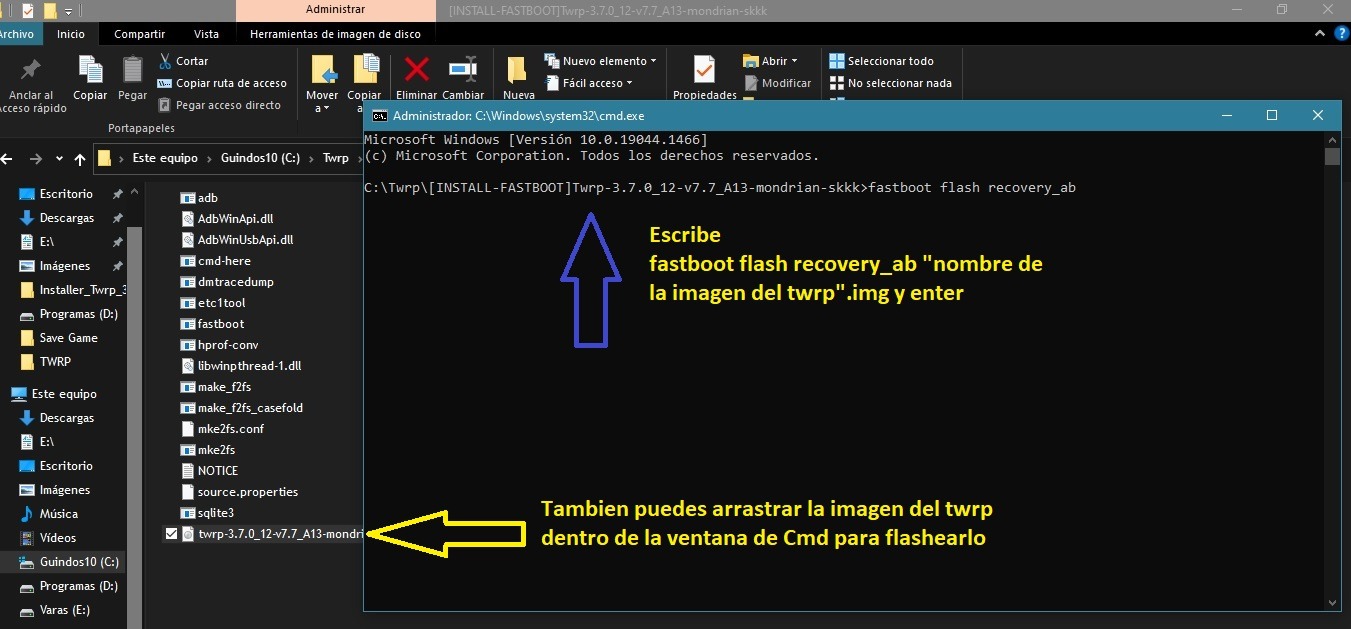Click the up one level arrow
Viewport: 1351px width, 629px height.
(x=78, y=158)
